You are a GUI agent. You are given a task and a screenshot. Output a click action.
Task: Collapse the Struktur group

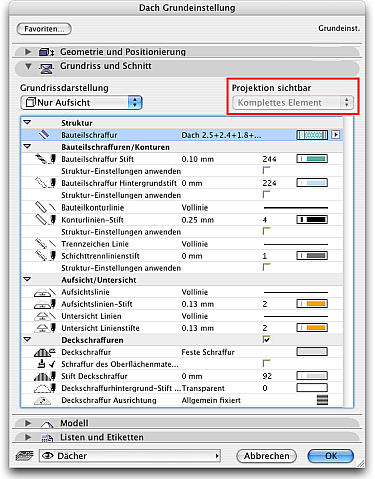click(x=27, y=122)
